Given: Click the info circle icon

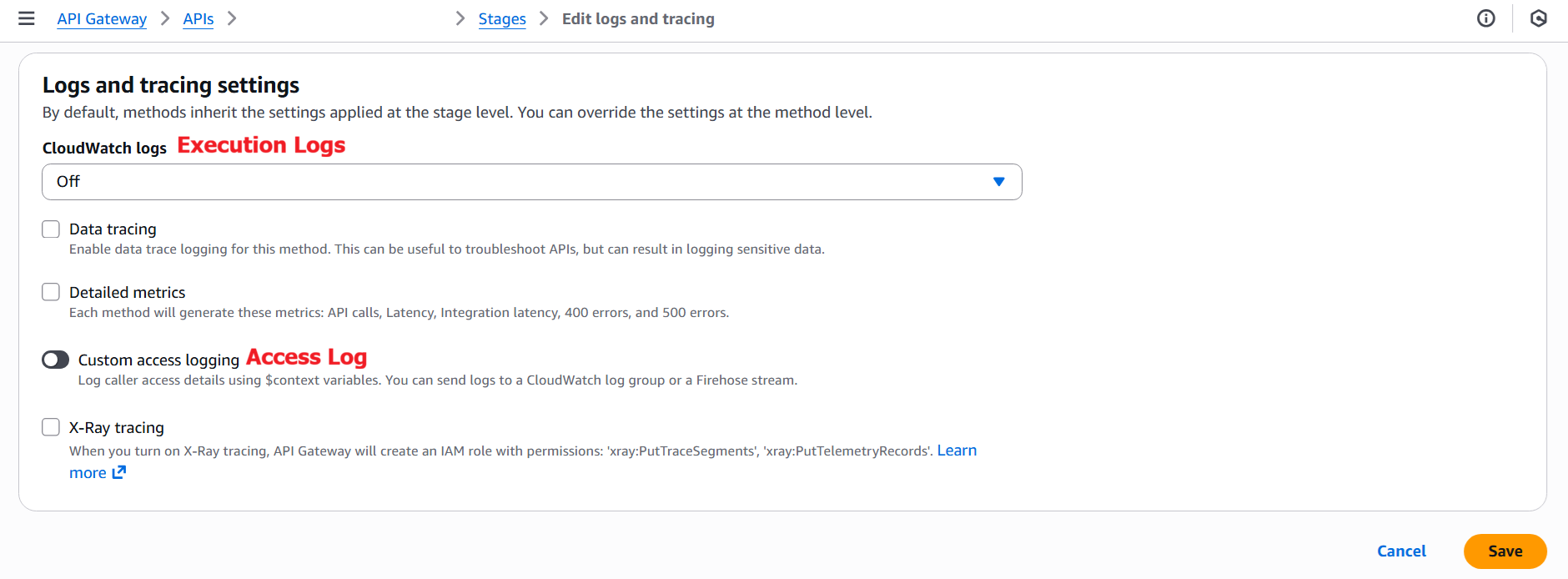Looking at the screenshot, I should point(1485,18).
